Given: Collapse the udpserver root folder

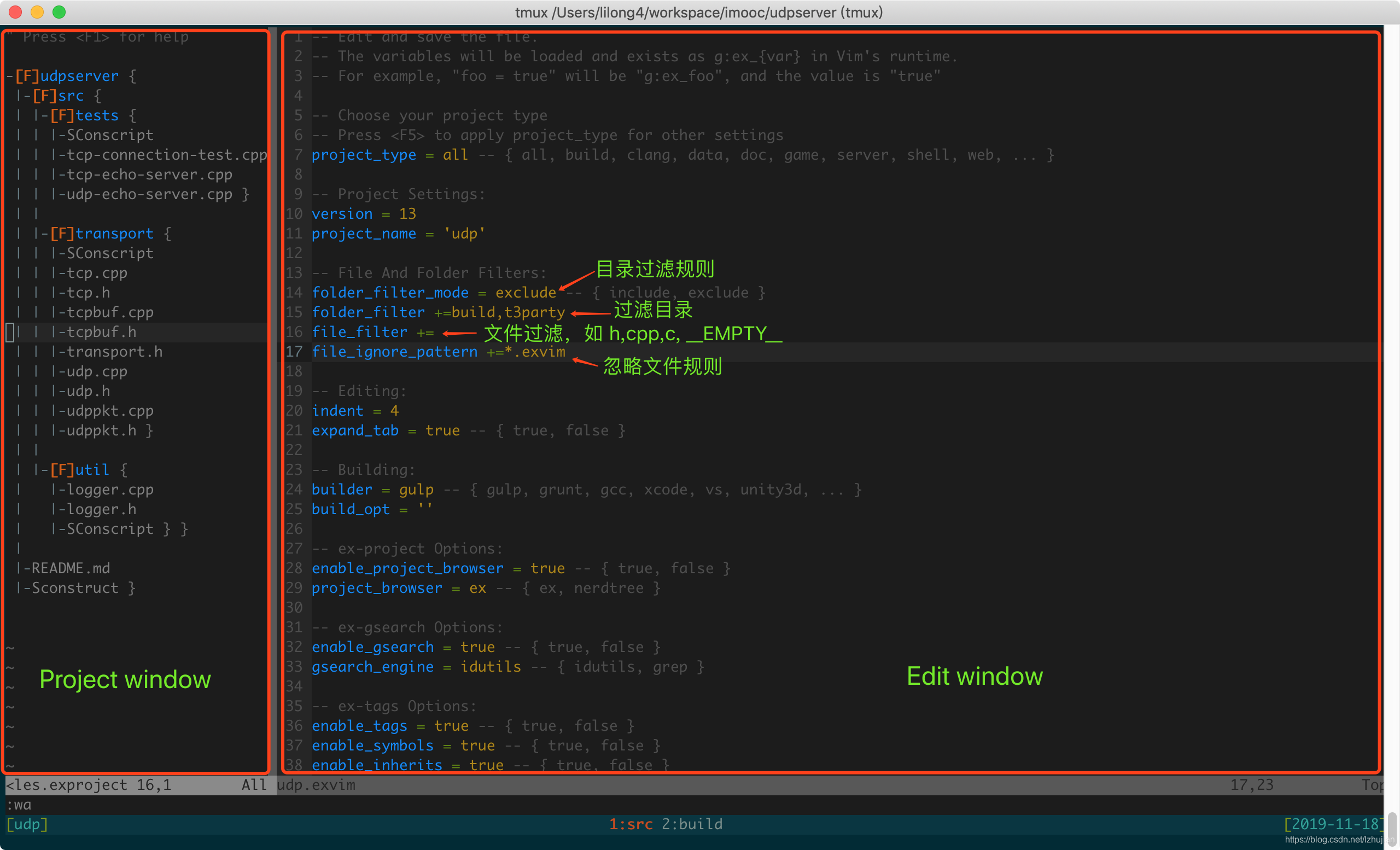Looking at the screenshot, I should click(x=78, y=75).
